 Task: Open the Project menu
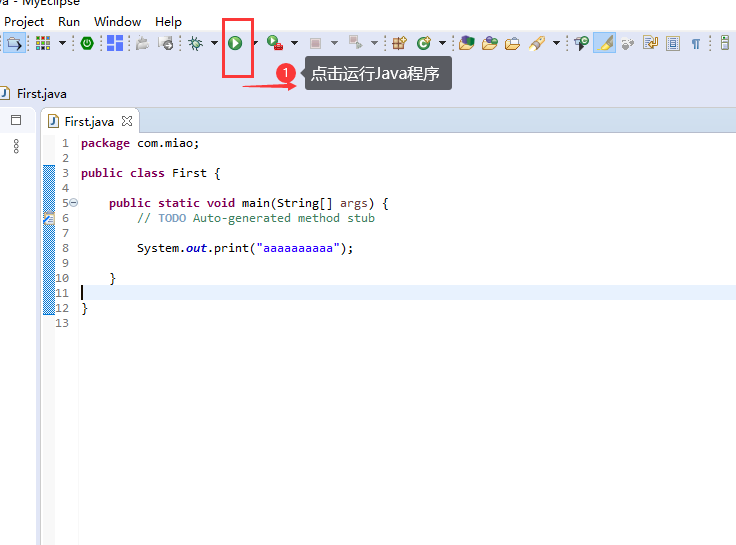click(24, 22)
